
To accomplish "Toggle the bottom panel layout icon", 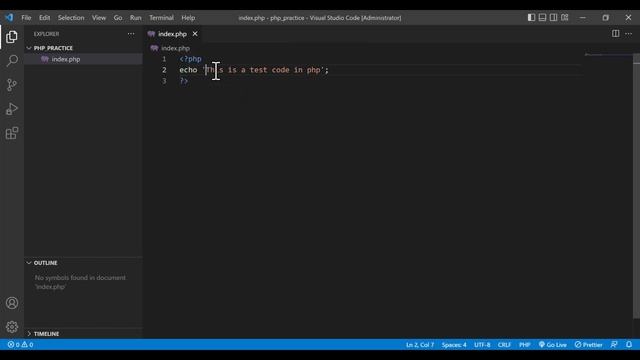I will pyautogui.click(x=542, y=18).
